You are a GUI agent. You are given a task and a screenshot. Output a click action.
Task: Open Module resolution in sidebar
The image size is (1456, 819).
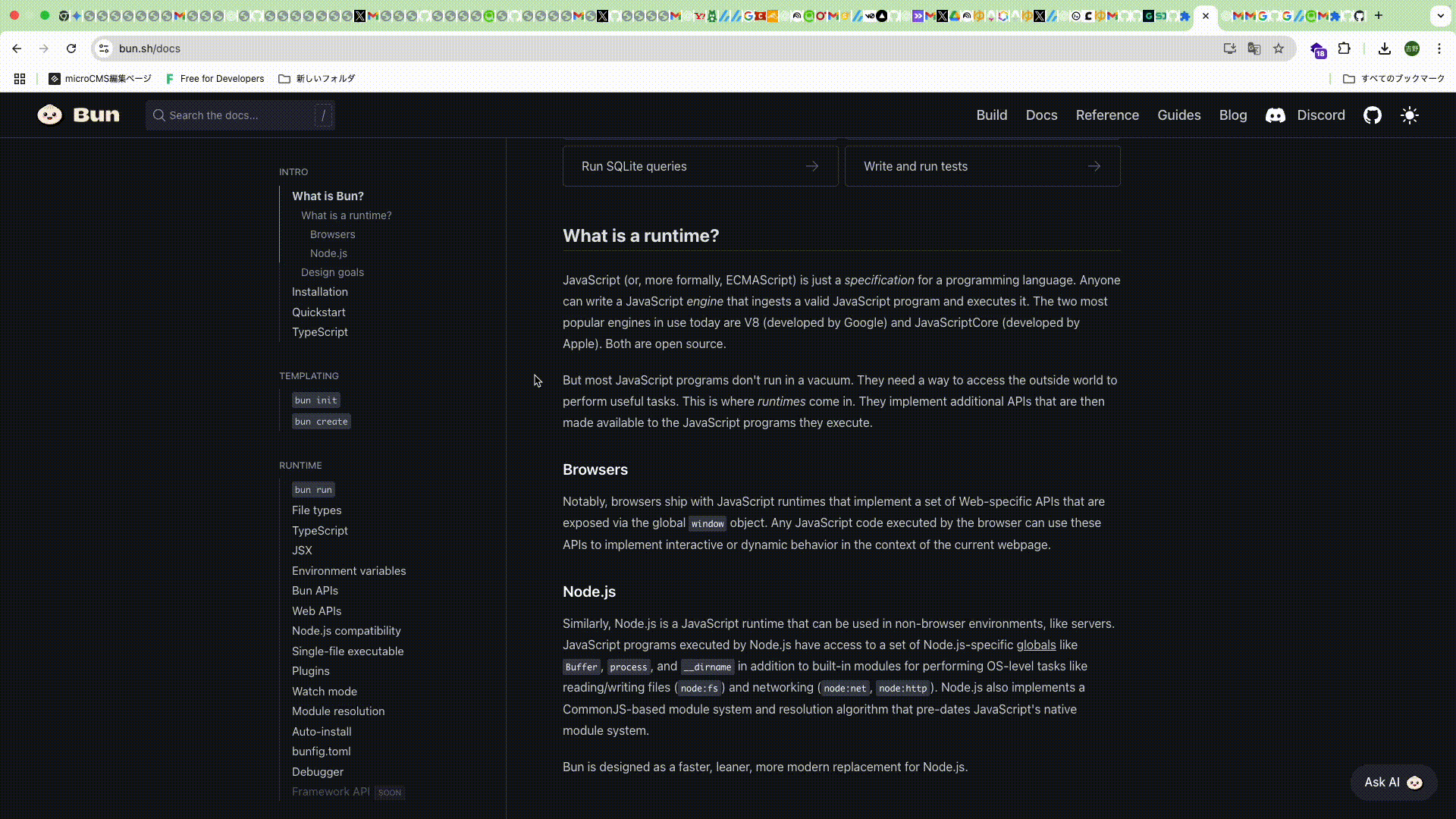(x=338, y=711)
